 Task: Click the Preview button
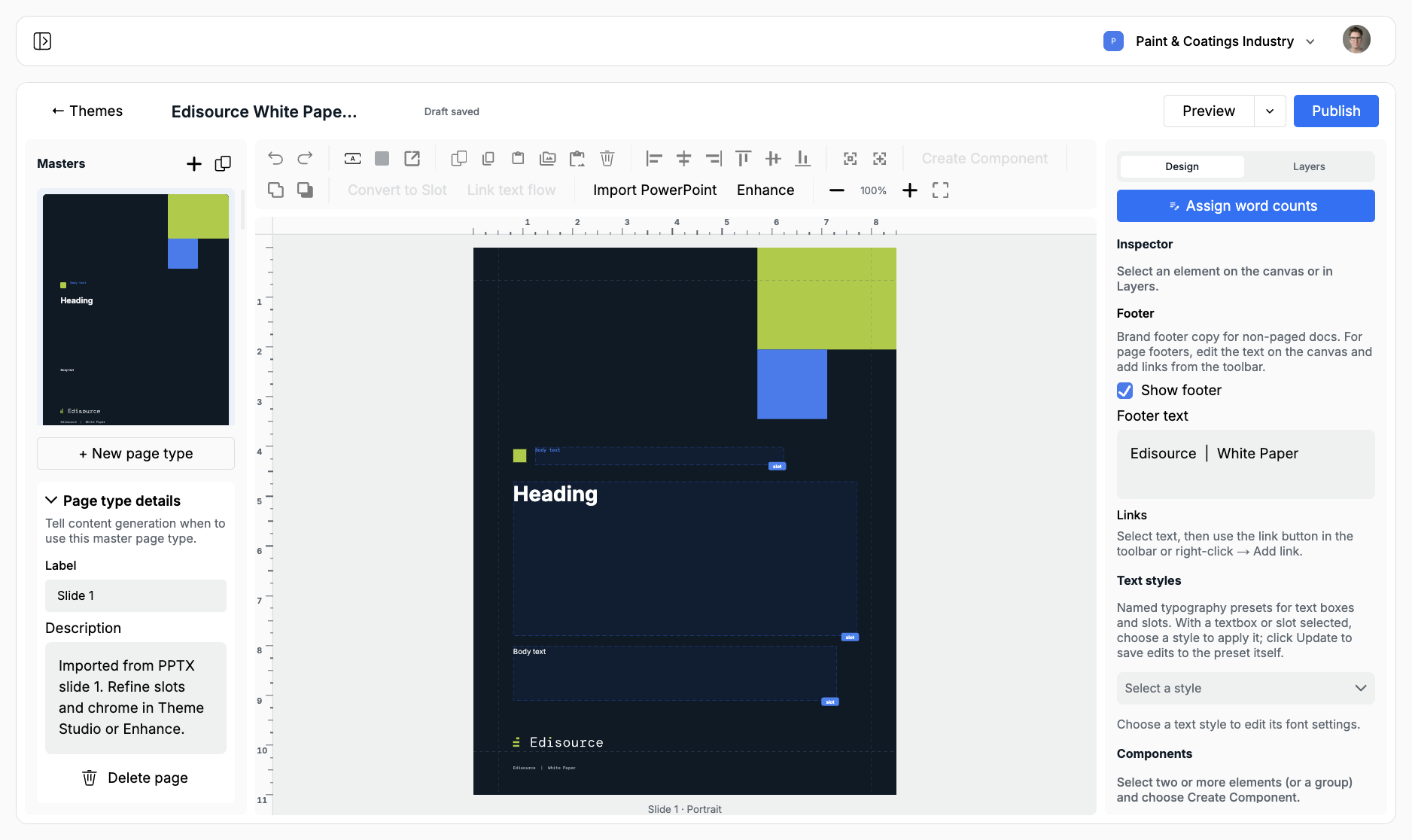pyautogui.click(x=1209, y=111)
